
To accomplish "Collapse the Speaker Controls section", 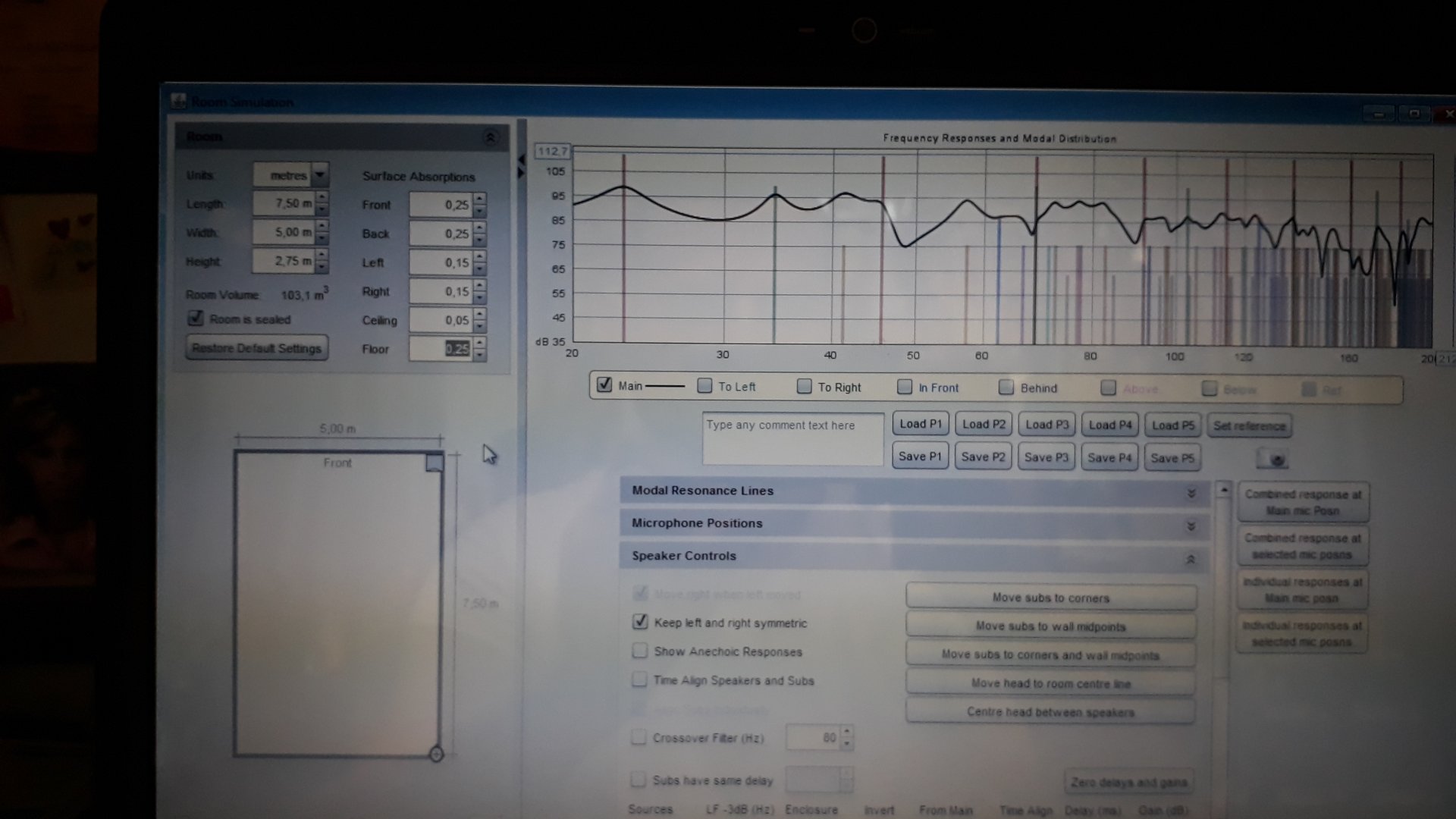I will pyautogui.click(x=1191, y=560).
